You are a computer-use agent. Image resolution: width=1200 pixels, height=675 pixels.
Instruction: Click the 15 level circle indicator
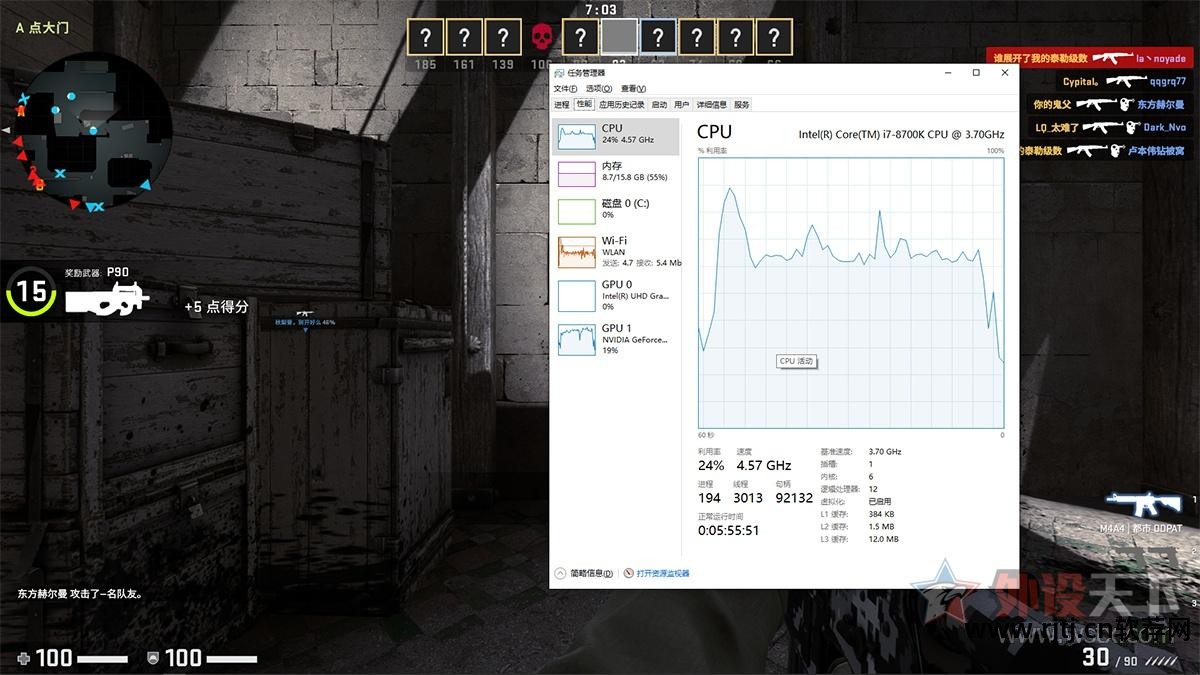click(x=31, y=291)
